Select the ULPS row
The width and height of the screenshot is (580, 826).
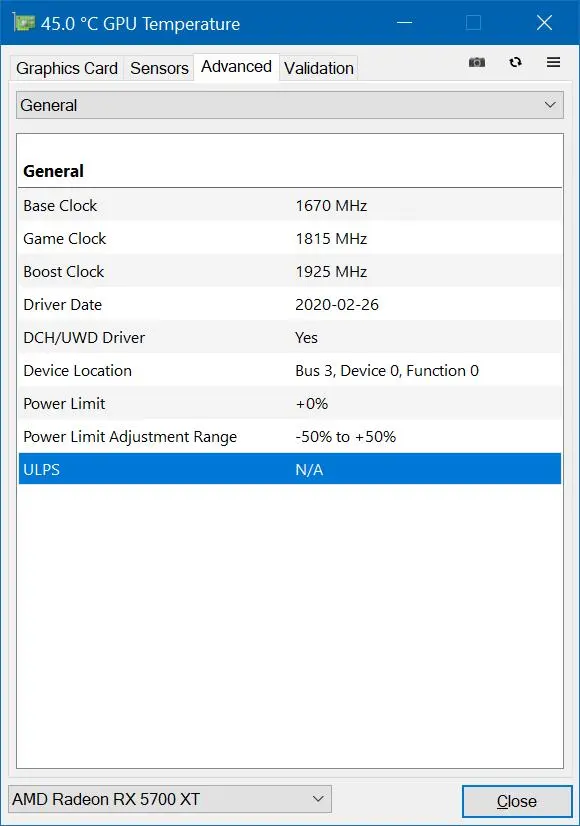pyautogui.click(x=290, y=469)
